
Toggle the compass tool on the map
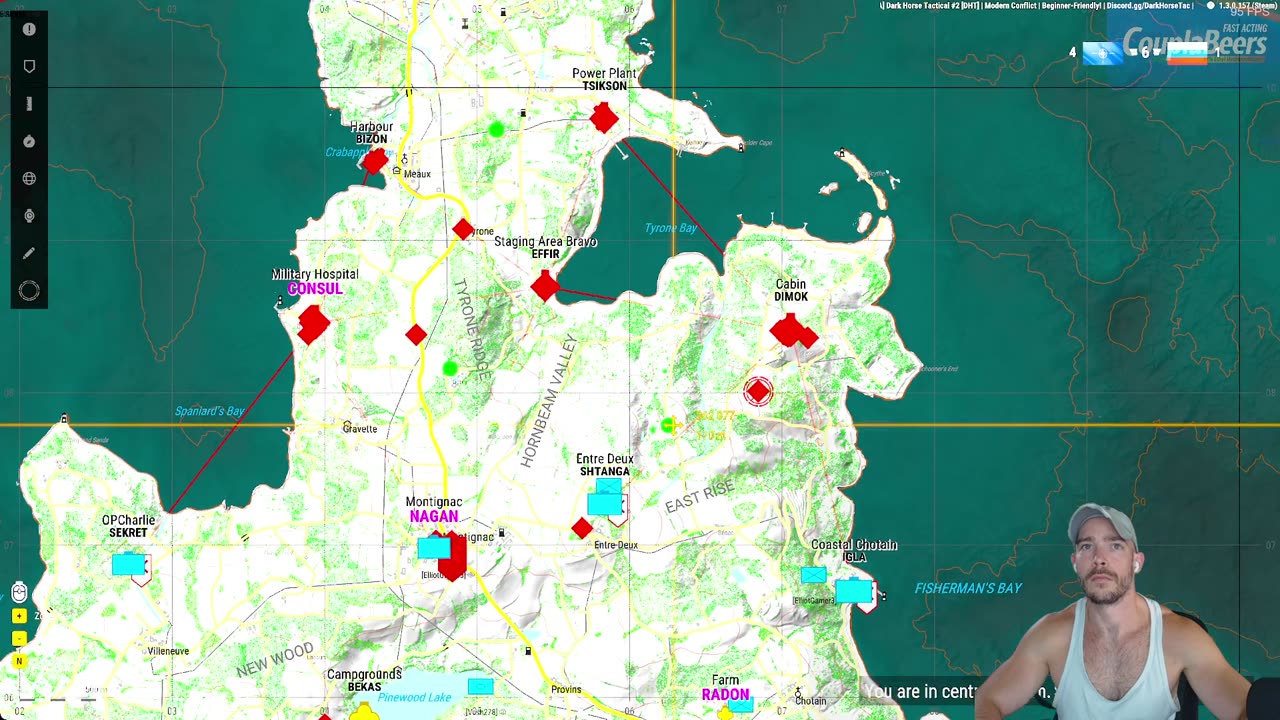pyautogui.click(x=29, y=141)
